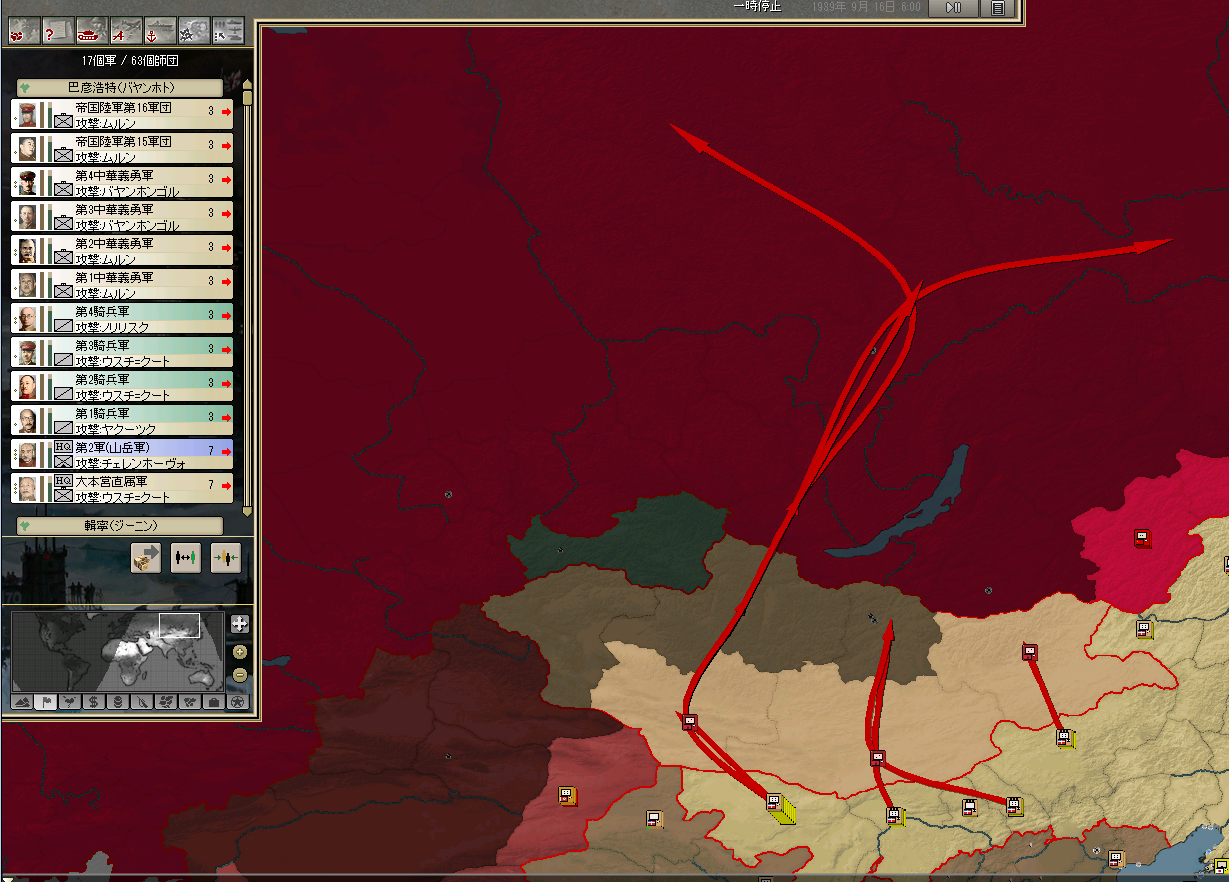Click the minimap four-way move arrows icon
This screenshot has height=882, width=1229.
pos(240,624)
